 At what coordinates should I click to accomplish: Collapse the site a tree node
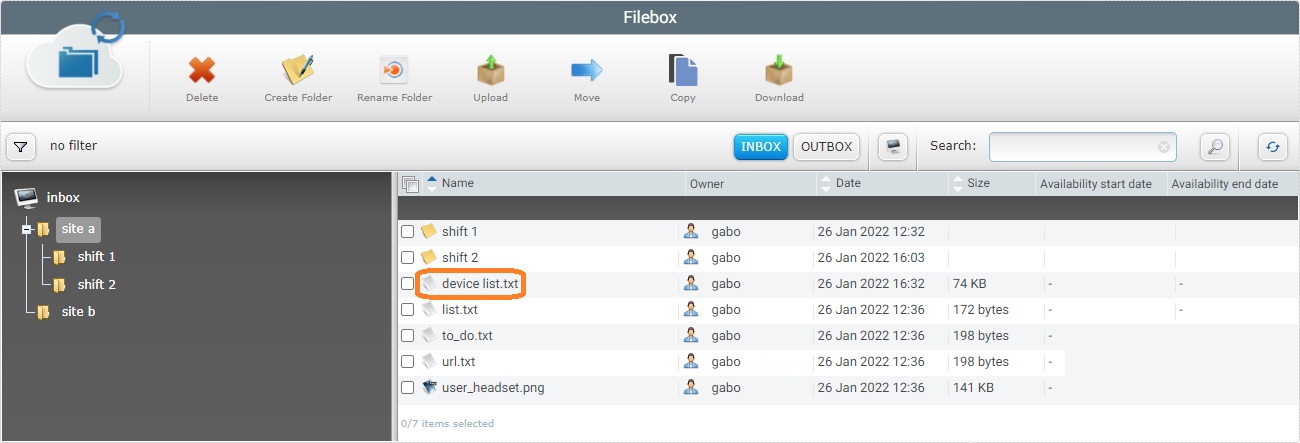tap(27, 229)
